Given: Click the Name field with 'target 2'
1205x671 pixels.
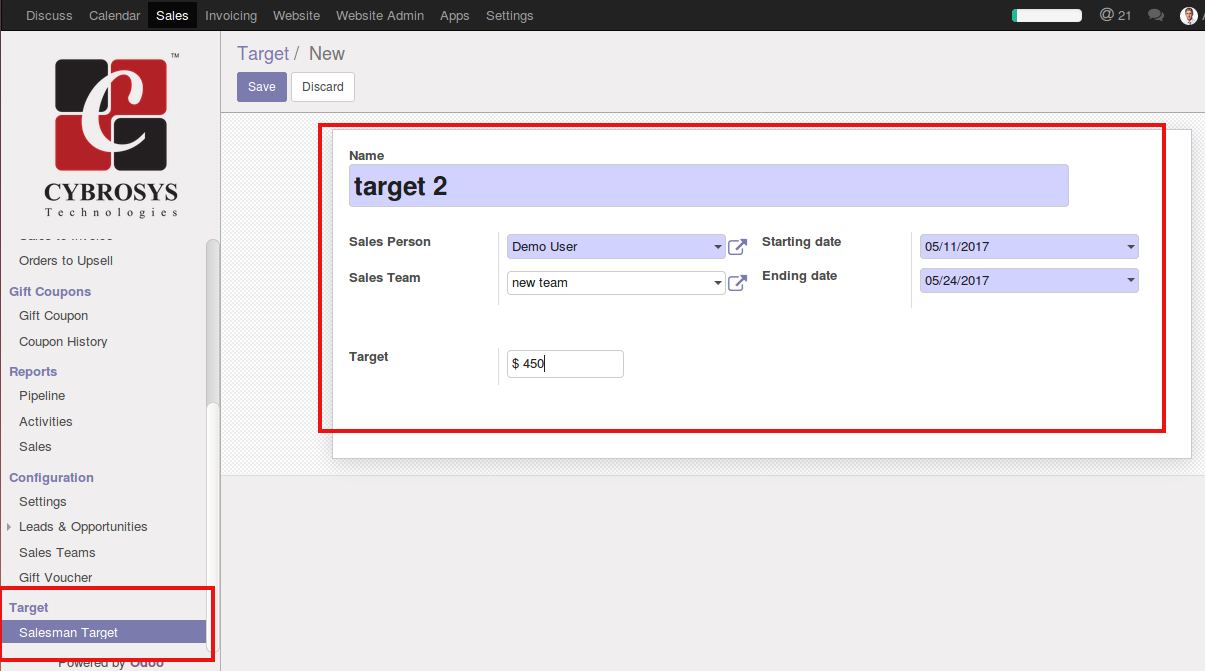Looking at the screenshot, I should pyautogui.click(x=709, y=186).
